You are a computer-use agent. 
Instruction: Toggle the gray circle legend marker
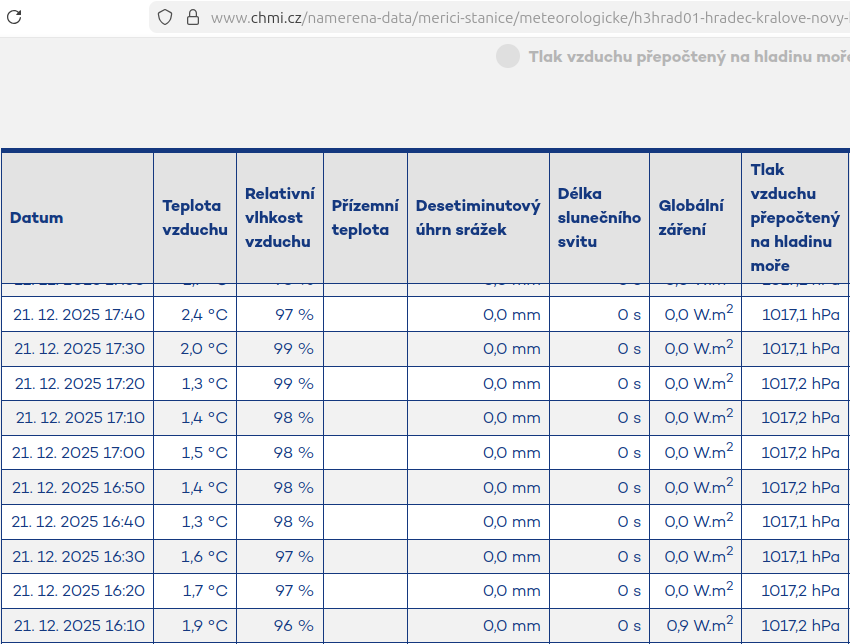pyautogui.click(x=508, y=57)
